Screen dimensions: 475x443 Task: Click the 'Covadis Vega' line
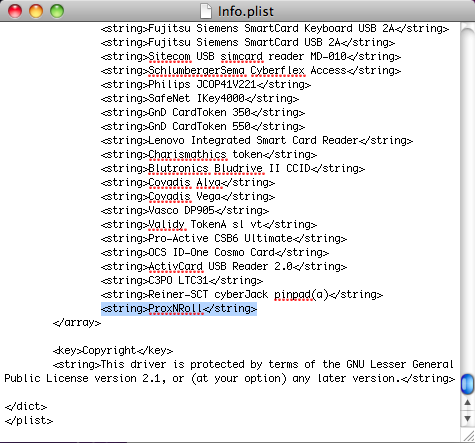click(x=188, y=197)
